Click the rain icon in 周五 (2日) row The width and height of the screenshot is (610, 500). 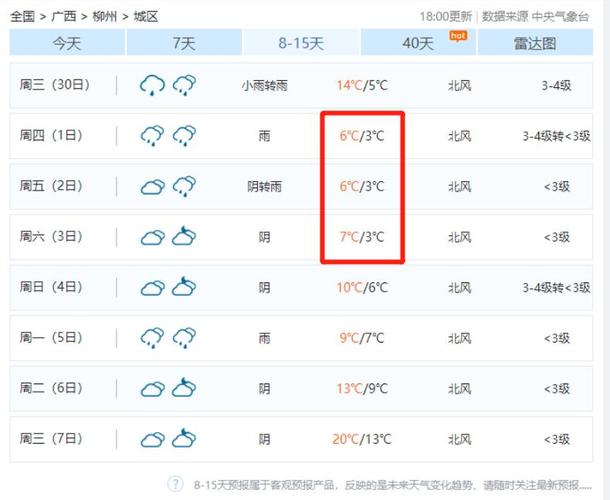point(184,186)
